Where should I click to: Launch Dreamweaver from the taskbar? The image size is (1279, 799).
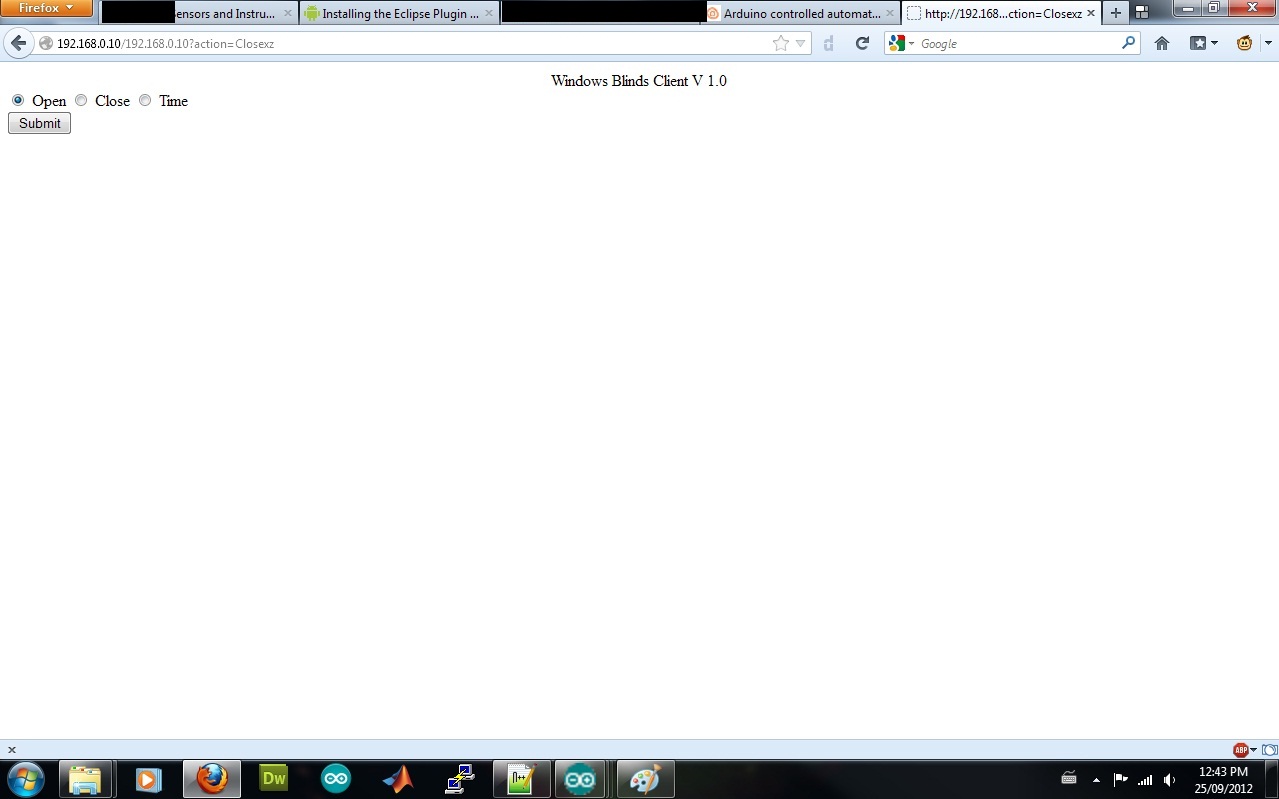[x=273, y=779]
